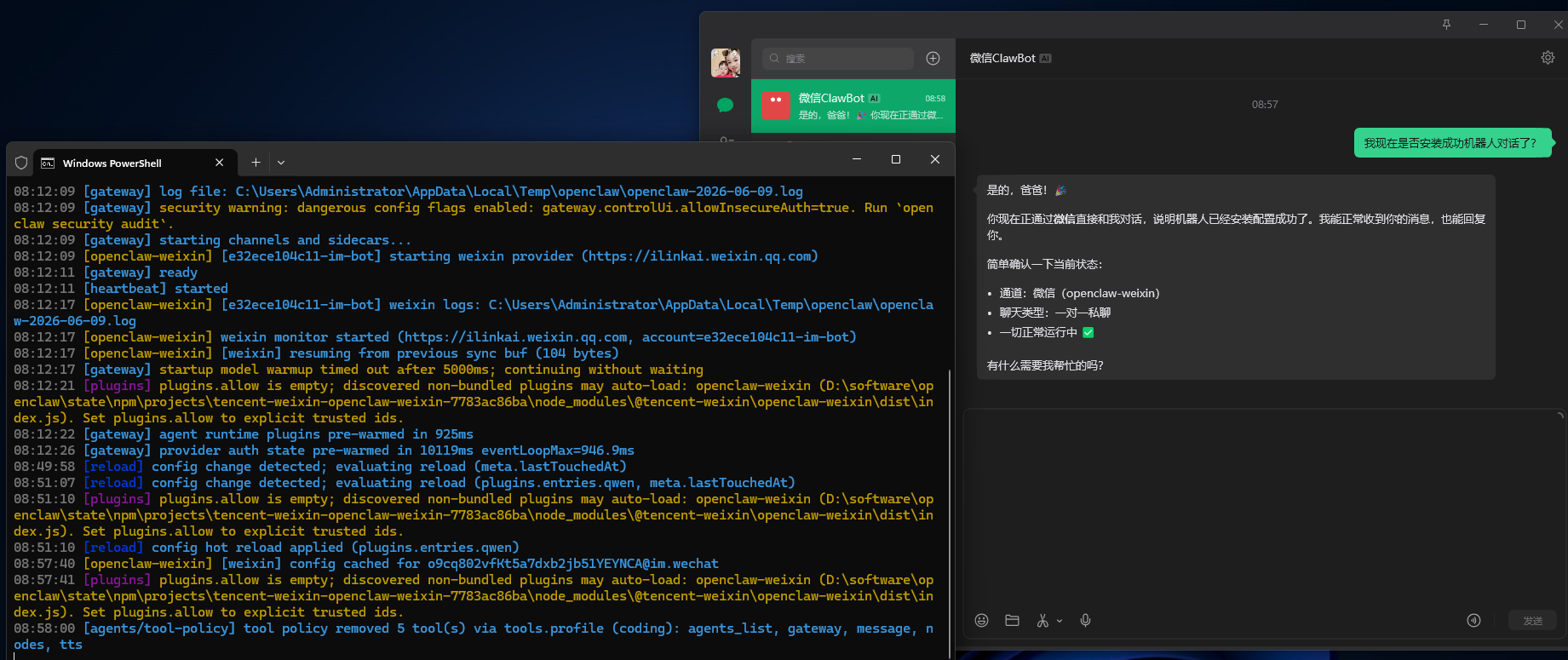This screenshot has height=660, width=1568.
Task: Maximize the WeChat window
Action: pyautogui.click(x=1521, y=25)
